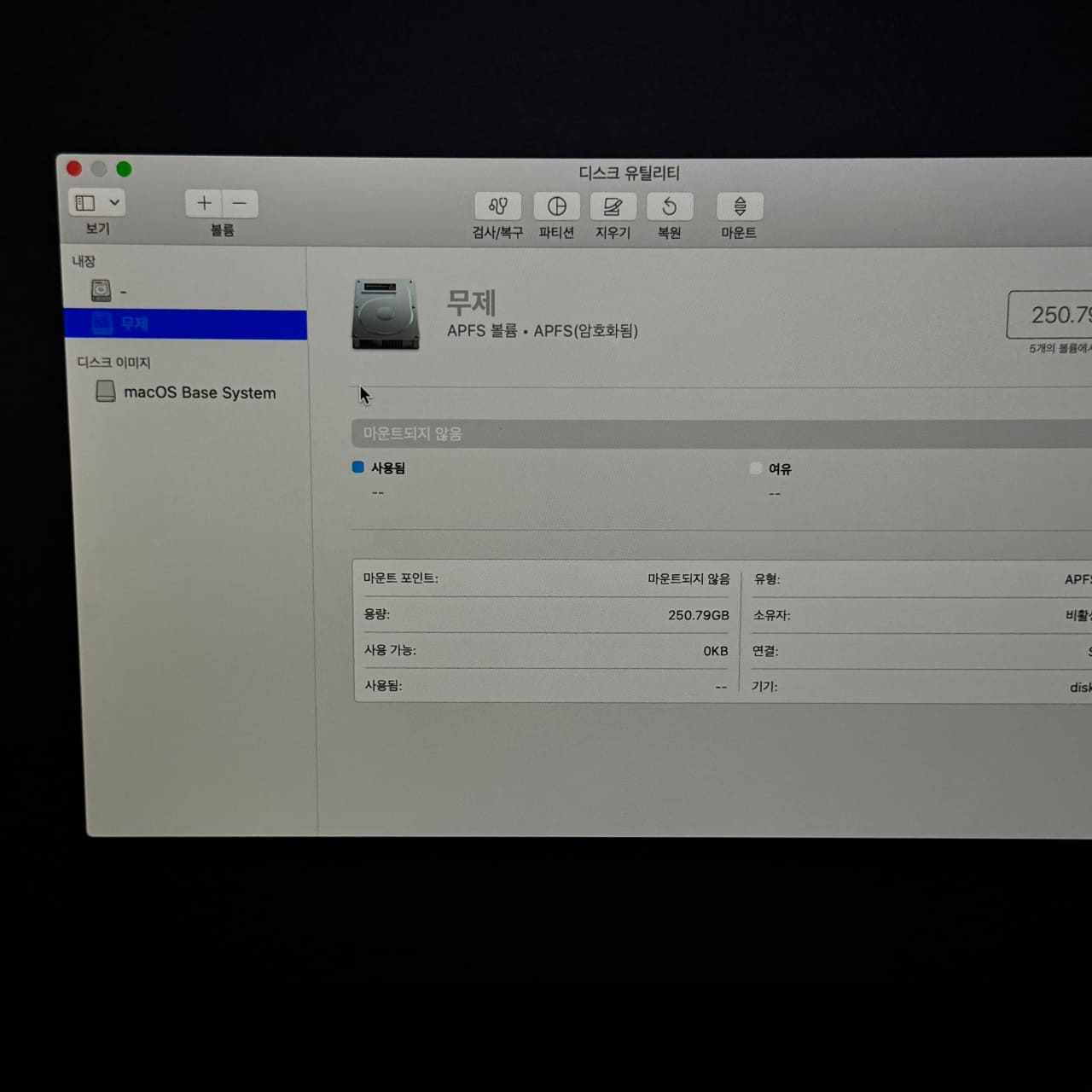Screen dimensions: 1092x1092
Task: Click the 연결 label in info table
Action: pyautogui.click(x=765, y=651)
